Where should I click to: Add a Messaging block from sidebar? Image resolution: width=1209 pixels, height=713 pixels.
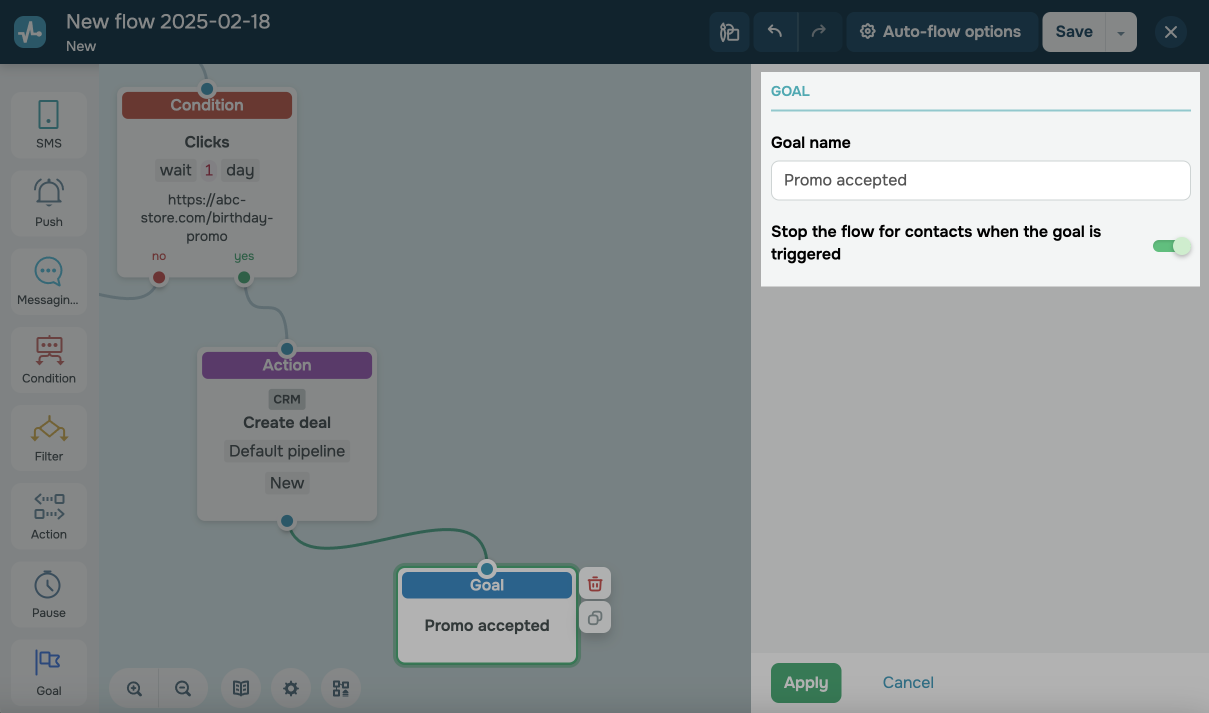(48, 281)
